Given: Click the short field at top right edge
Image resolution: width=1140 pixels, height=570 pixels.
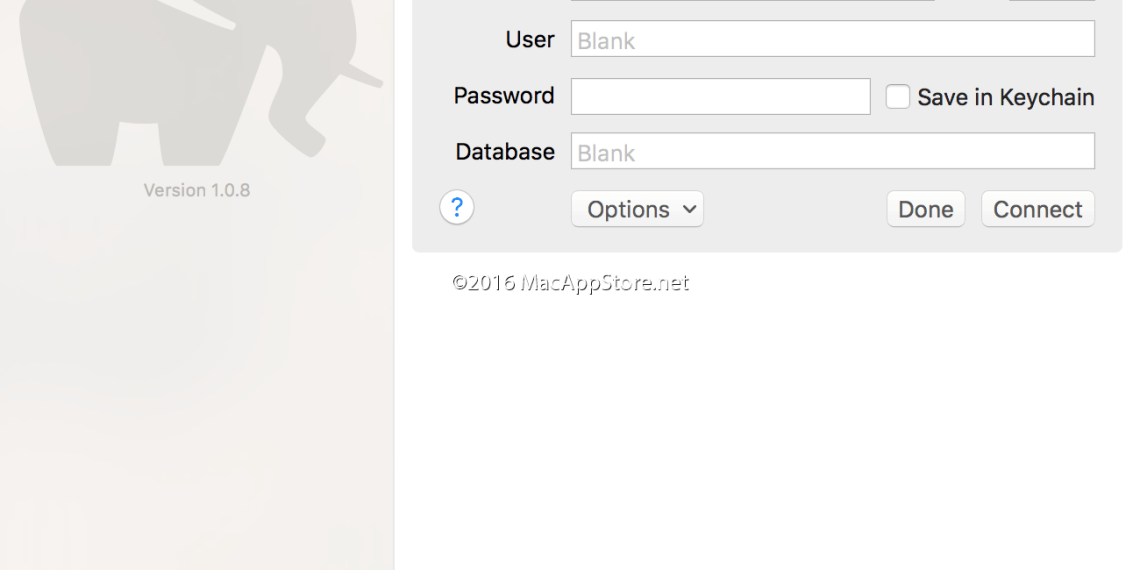Looking at the screenshot, I should [1051, 1].
